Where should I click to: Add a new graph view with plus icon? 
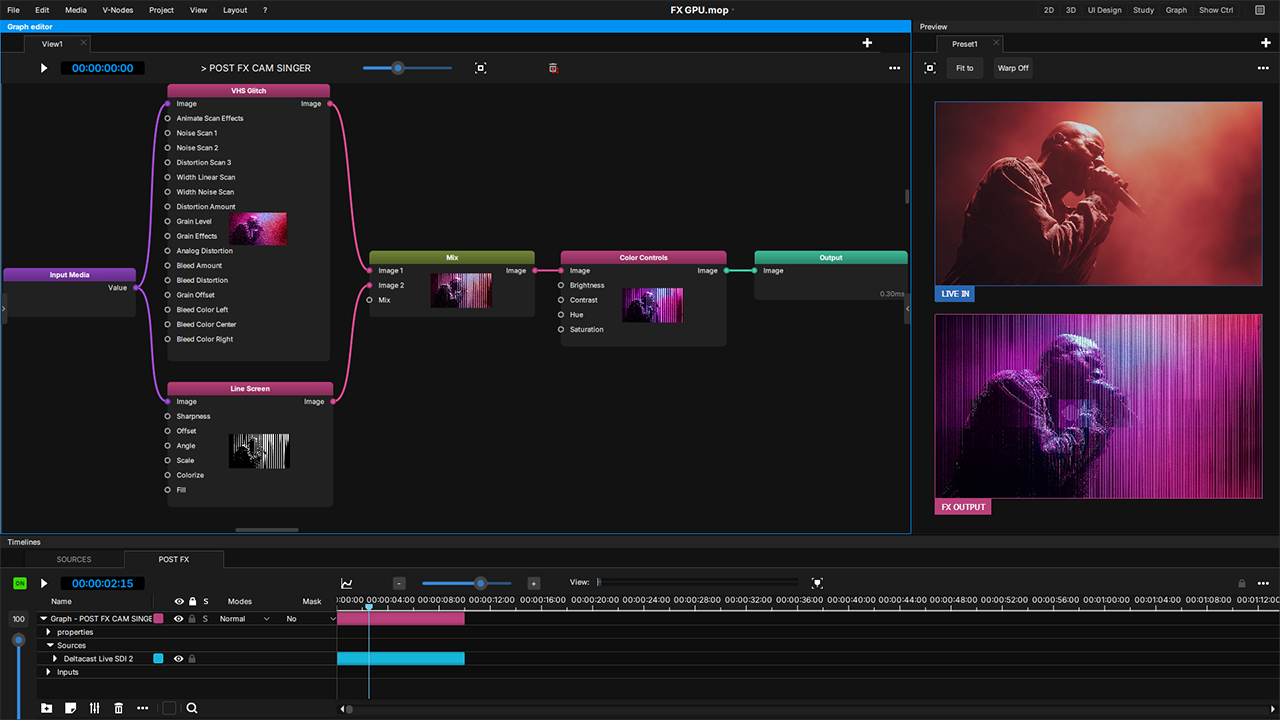[867, 43]
